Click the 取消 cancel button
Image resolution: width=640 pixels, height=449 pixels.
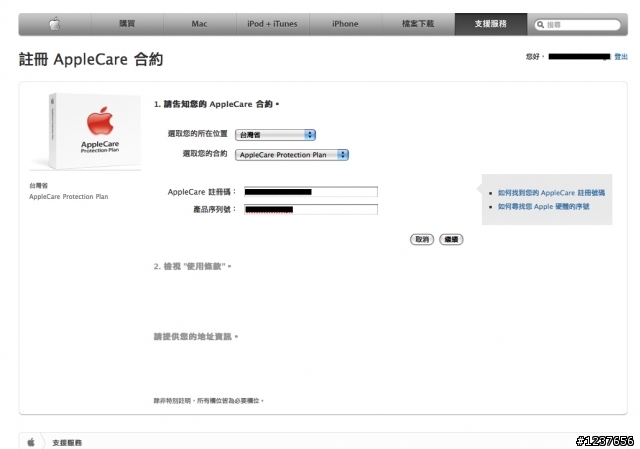[422, 240]
